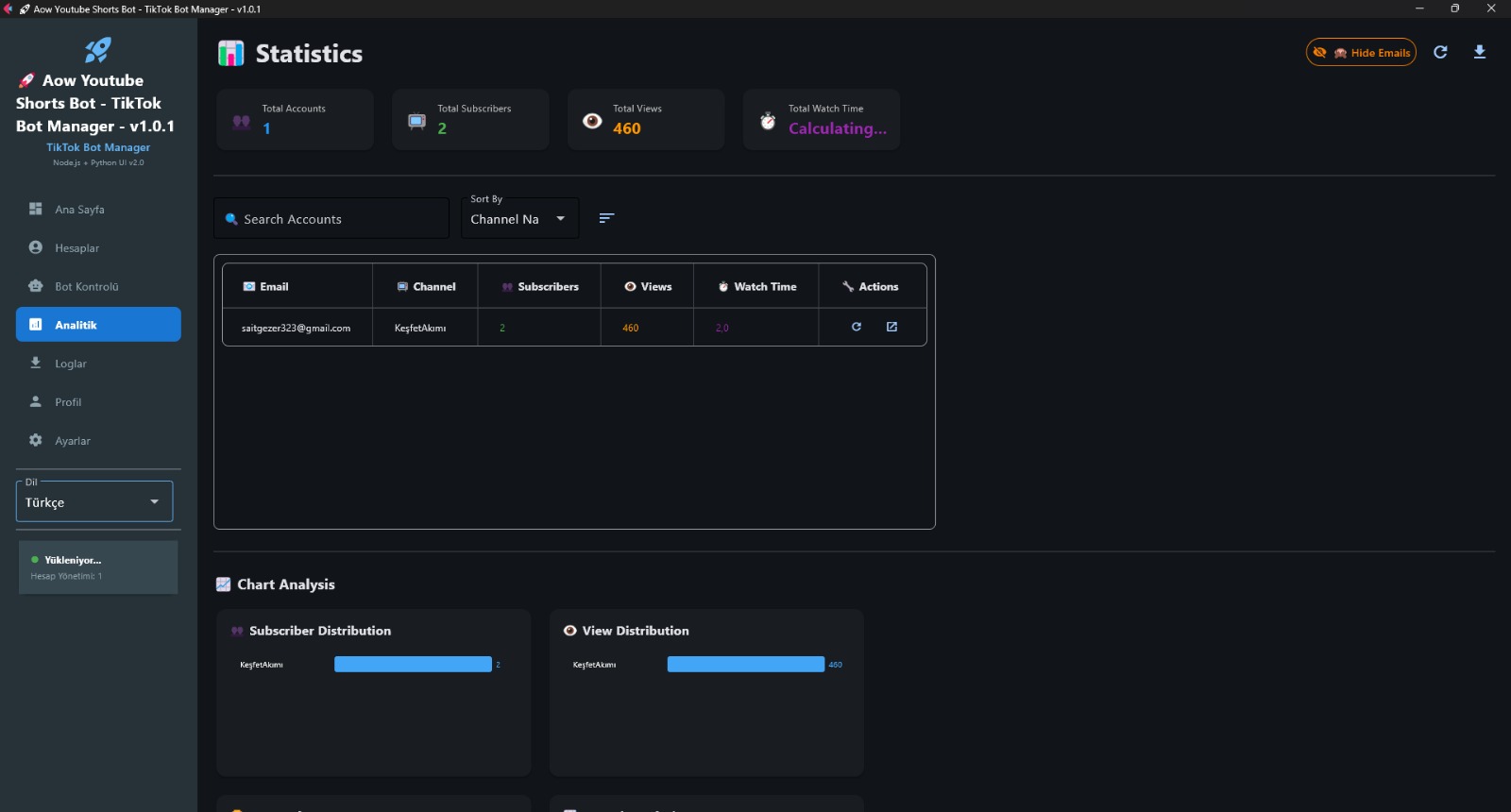Click the refresh icon in the header
Image resolution: width=1511 pixels, height=812 pixels.
[x=1440, y=52]
